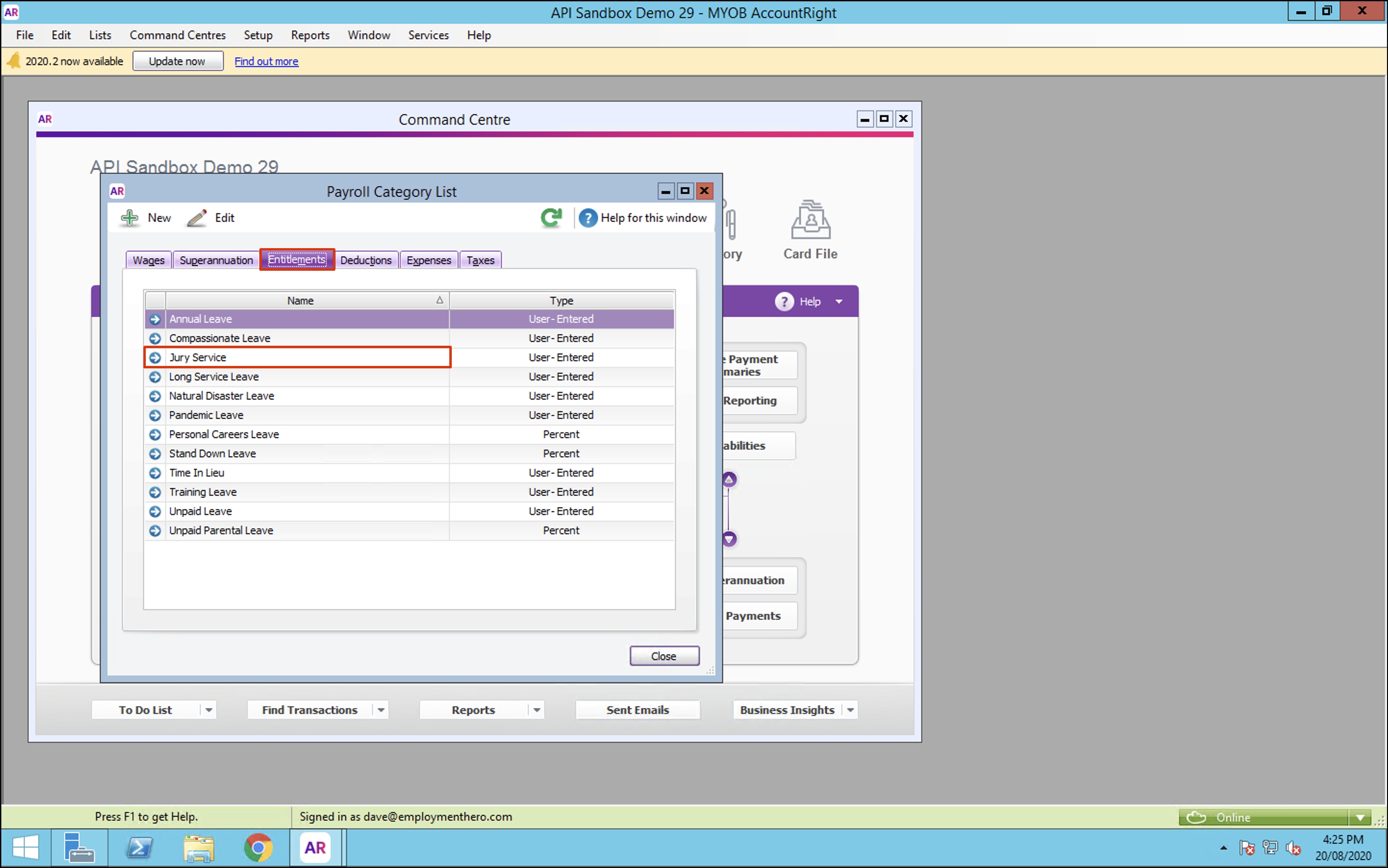Expand the Command Centre Help dropdown arrow
This screenshot has height=868, width=1388.
tap(839, 302)
